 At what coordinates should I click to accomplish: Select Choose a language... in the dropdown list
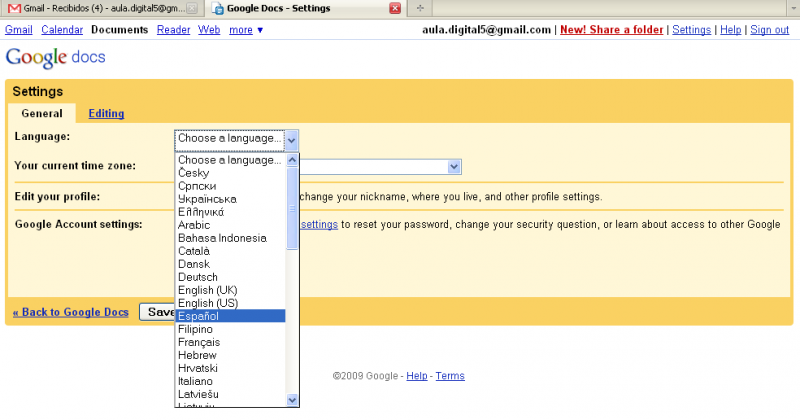coord(230,160)
